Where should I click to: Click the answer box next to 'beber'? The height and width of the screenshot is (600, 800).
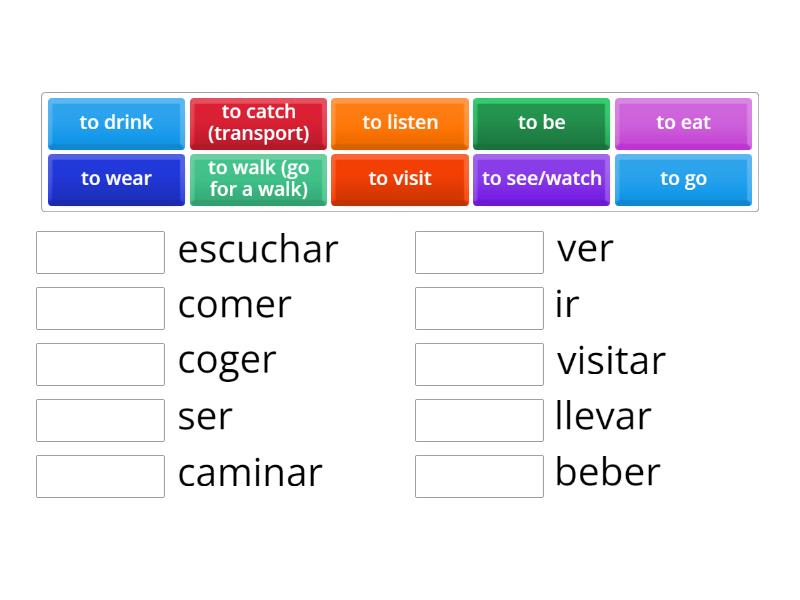click(x=479, y=476)
